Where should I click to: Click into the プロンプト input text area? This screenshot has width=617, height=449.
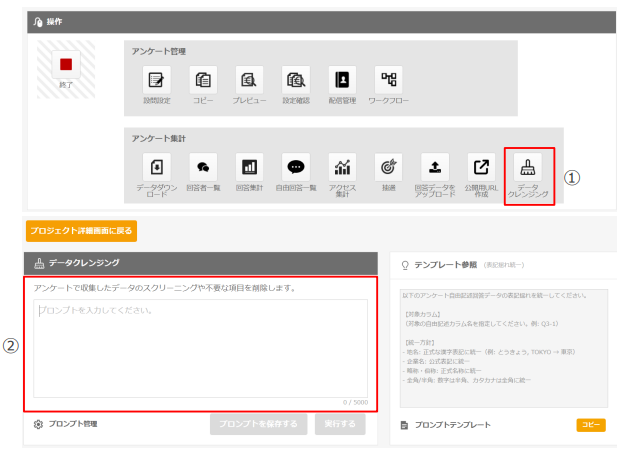[x=201, y=348]
